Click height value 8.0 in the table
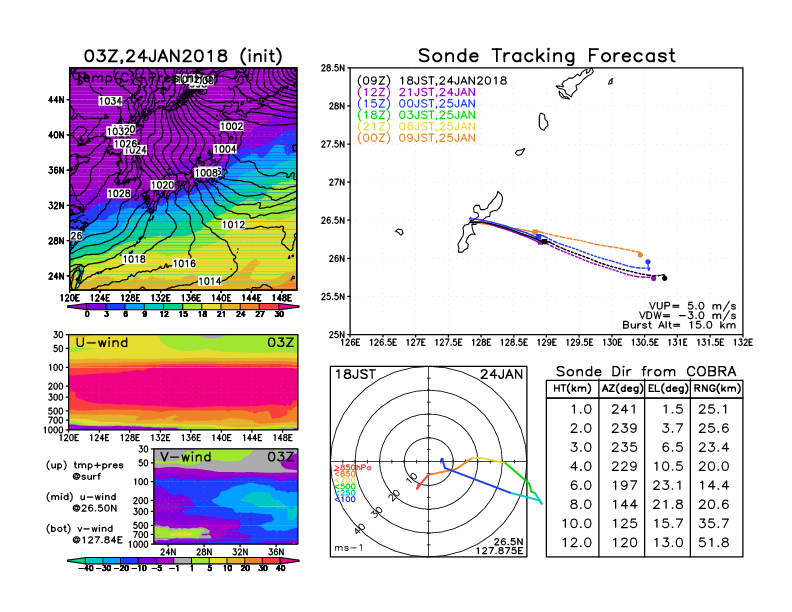The width and height of the screenshot is (792, 612). 580,504
